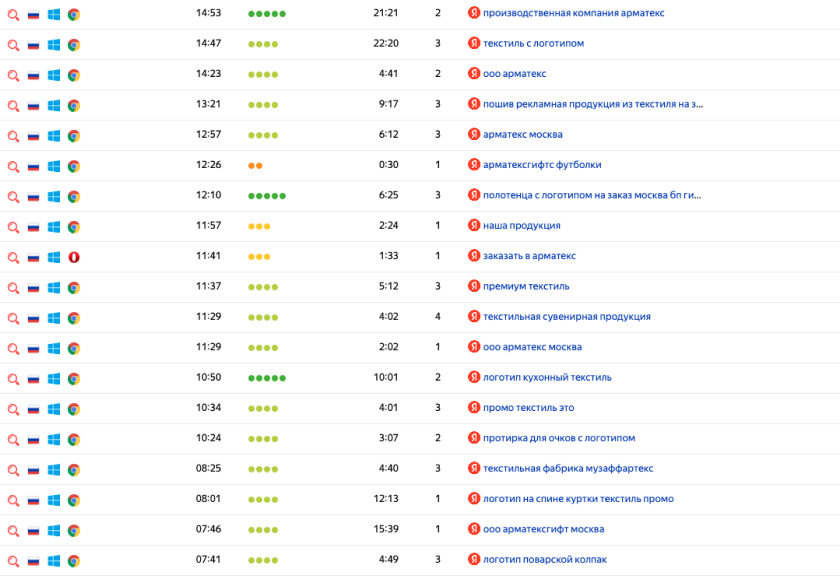Click the Windows OS icon in 10:50 row
Screen dimensions: 840x580
[54, 379]
